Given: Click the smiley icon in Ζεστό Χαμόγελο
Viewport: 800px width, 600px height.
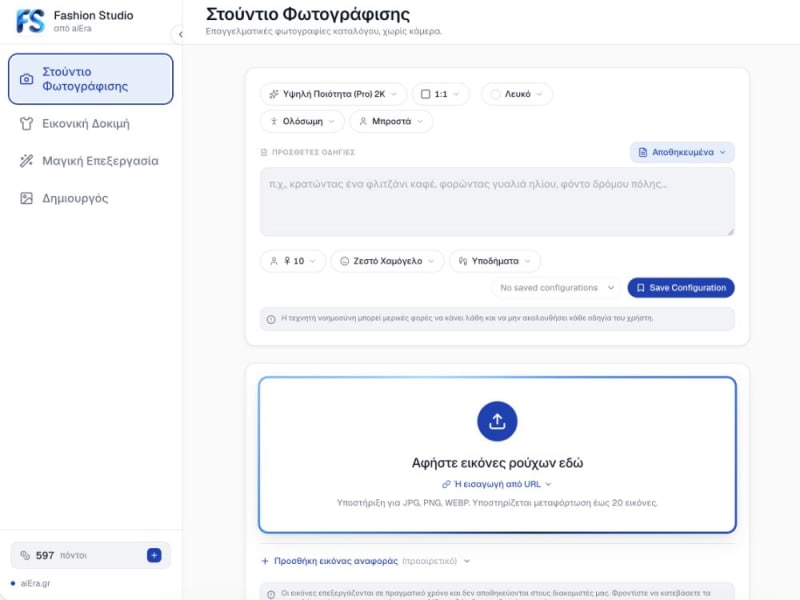Looking at the screenshot, I should tap(344, 261).
